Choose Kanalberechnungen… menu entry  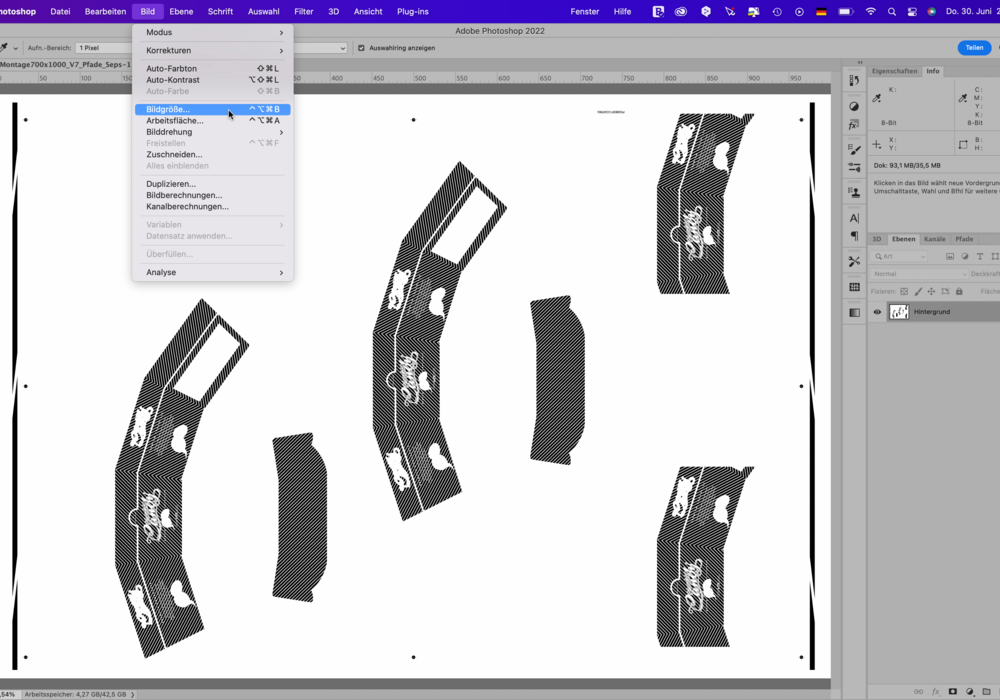(x=212, y=207)
